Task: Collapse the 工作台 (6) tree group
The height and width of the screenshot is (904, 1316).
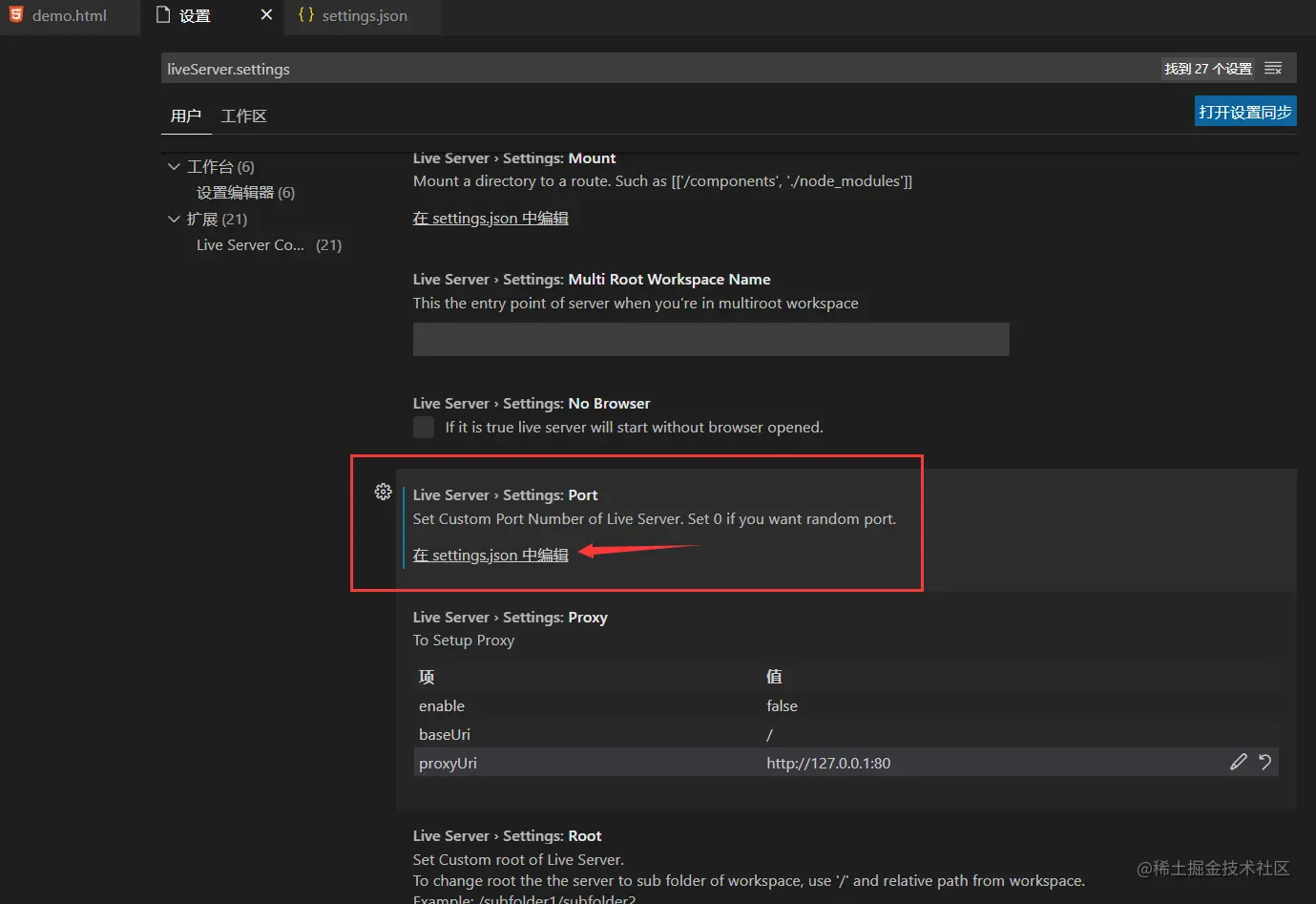Action: [174, 166]
